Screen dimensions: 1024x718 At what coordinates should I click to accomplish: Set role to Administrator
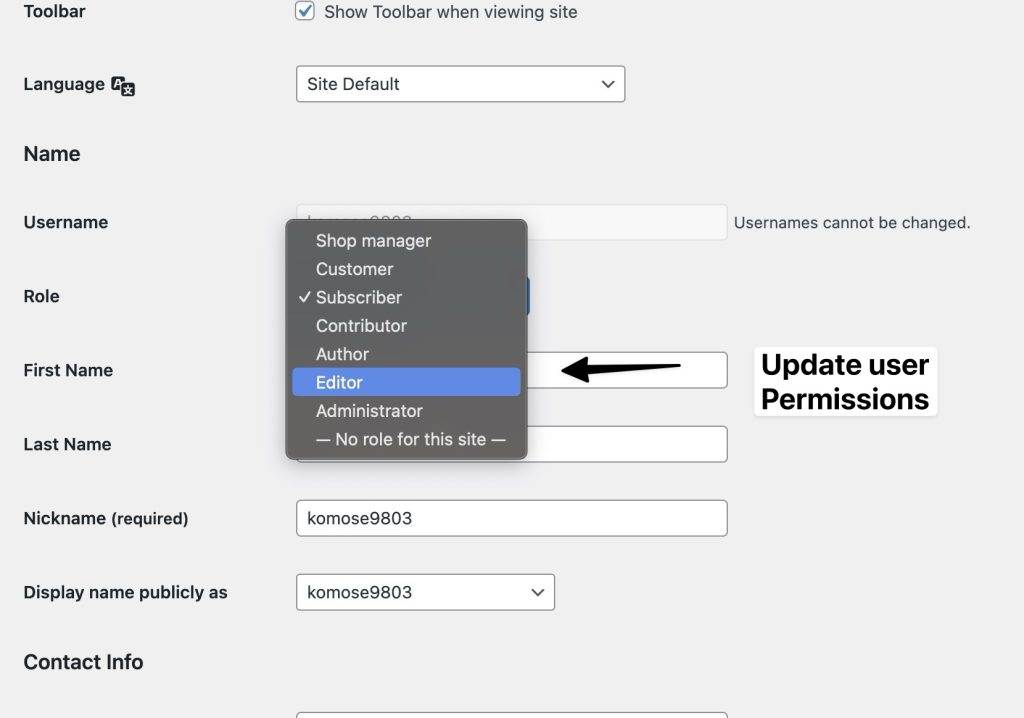pos(369,411)
